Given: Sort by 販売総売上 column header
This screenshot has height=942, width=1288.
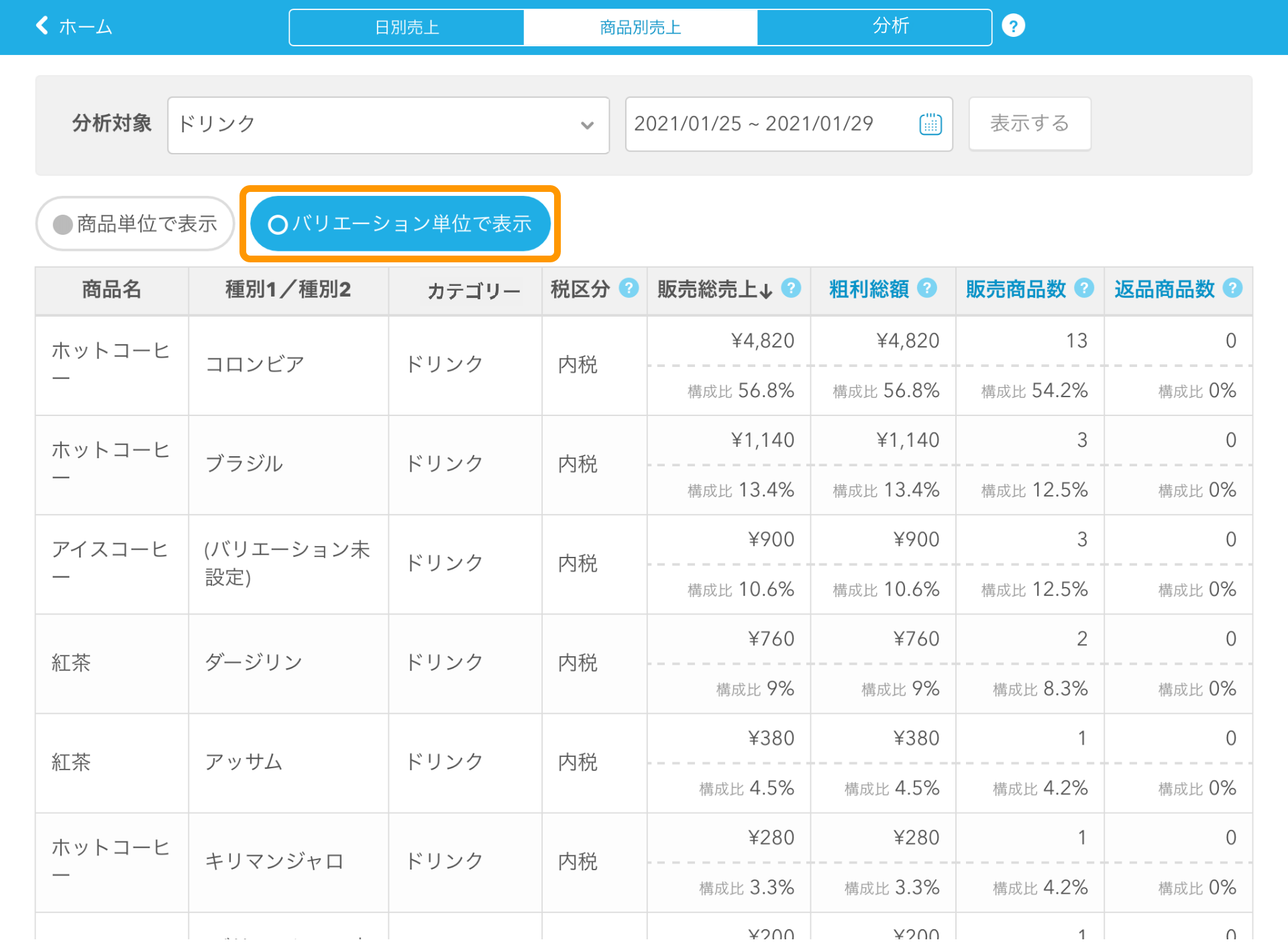Looking at the screenshot, I should [x=714, y=289].
